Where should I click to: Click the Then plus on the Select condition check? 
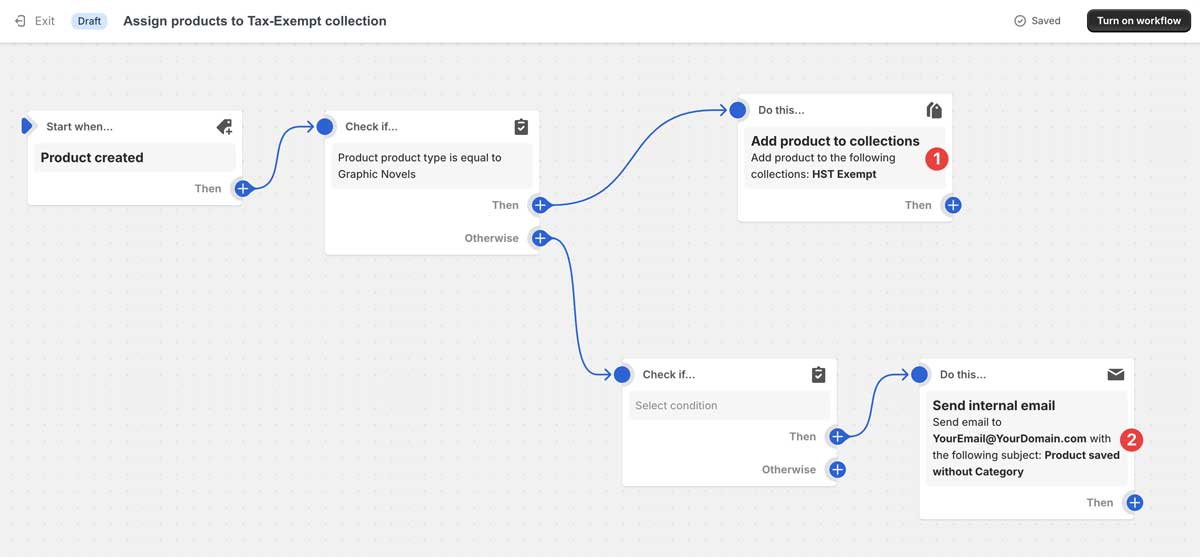[x=837, y=436]
